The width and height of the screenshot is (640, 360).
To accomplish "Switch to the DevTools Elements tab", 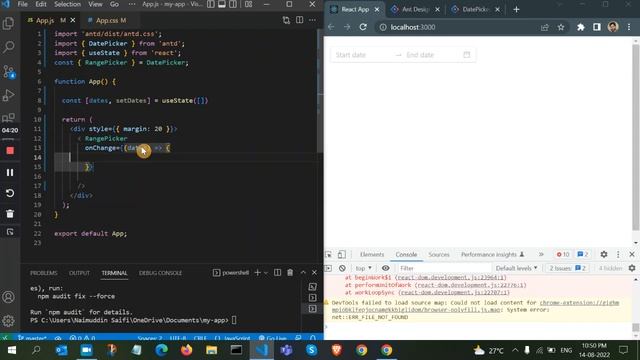I will click(x=372, y=254).
